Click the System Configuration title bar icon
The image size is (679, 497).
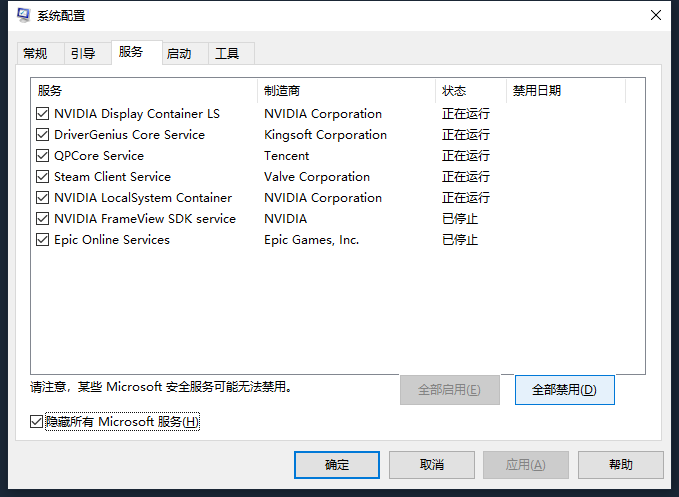pyautogui.click(x=23, y=15)
